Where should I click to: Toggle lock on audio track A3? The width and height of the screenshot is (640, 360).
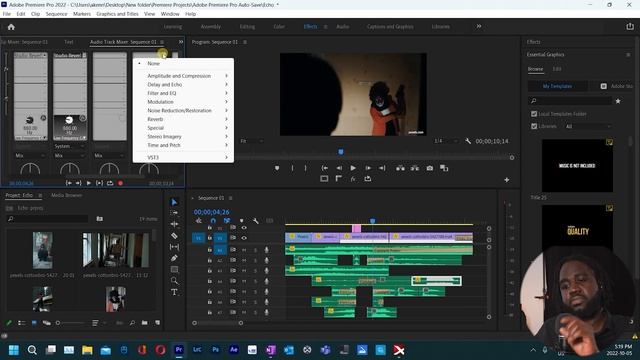point(209,271)
